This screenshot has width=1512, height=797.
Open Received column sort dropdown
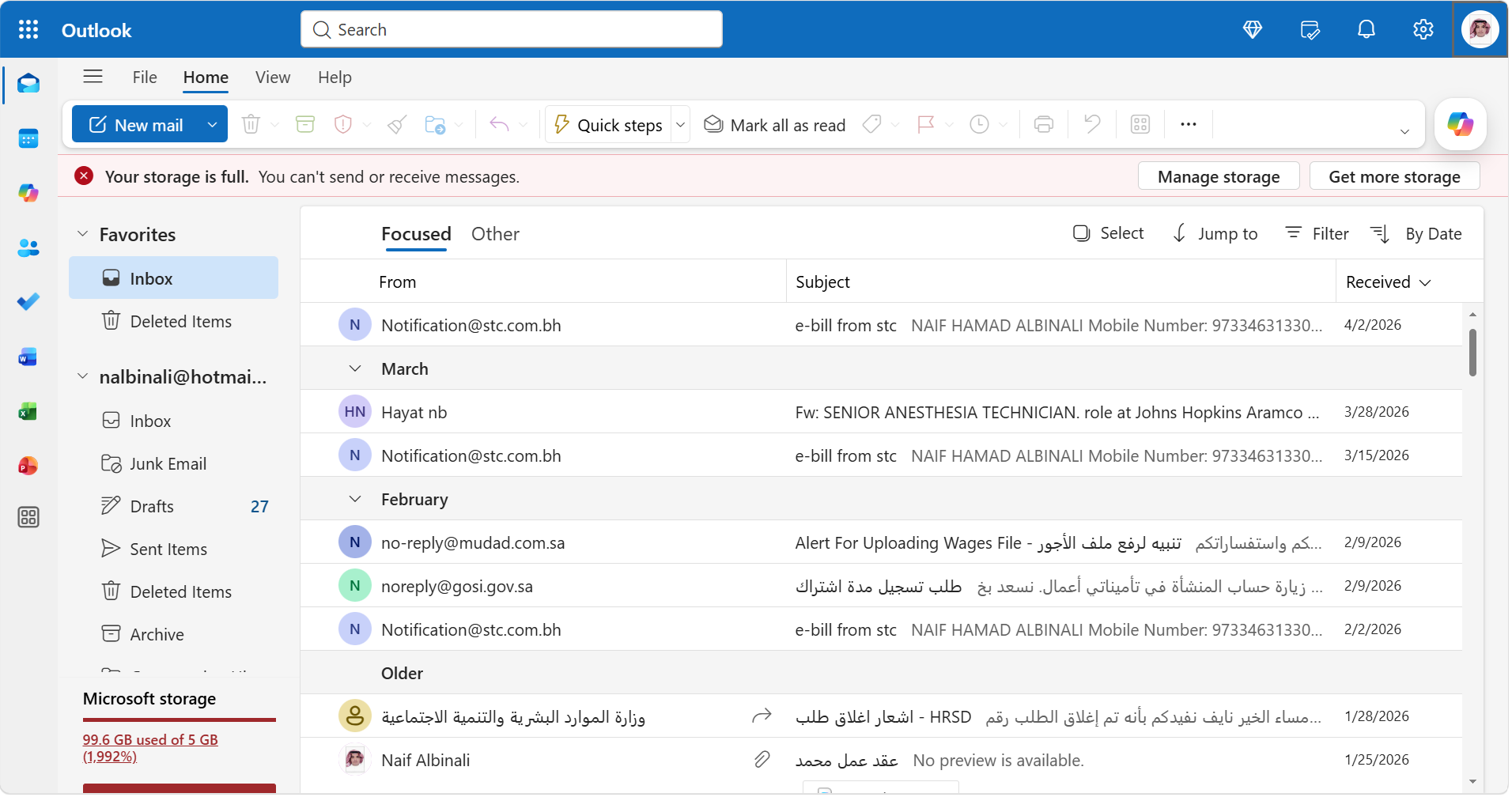tap(1426, 282)
